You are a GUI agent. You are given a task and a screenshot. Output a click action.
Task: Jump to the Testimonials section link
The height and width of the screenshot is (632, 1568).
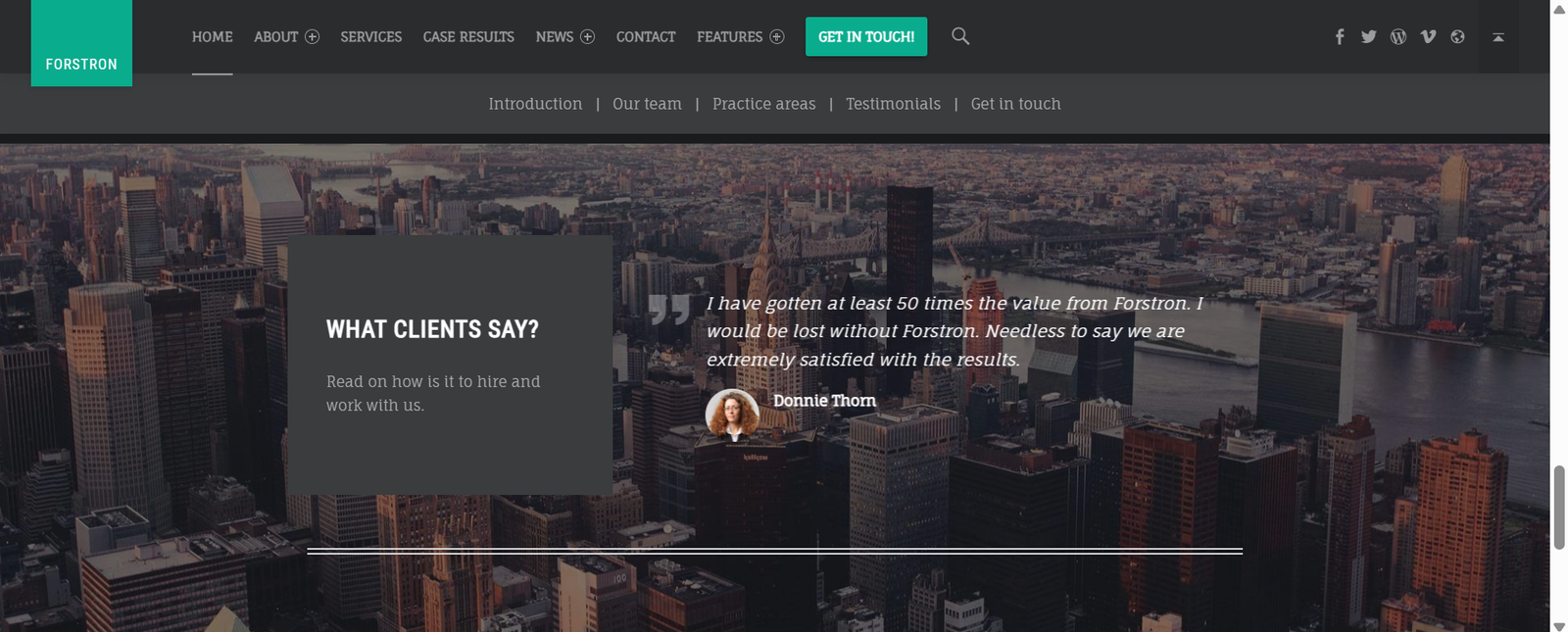click(x=893, y=104)
